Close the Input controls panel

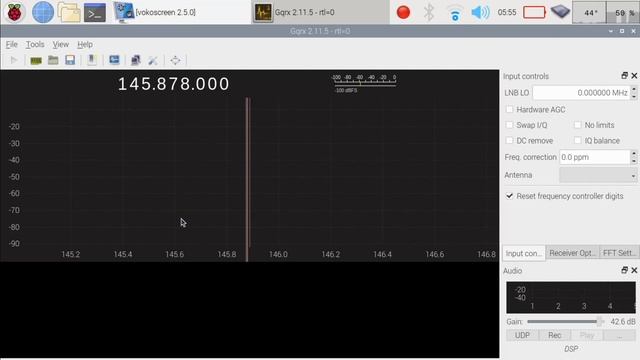(634, 76)
